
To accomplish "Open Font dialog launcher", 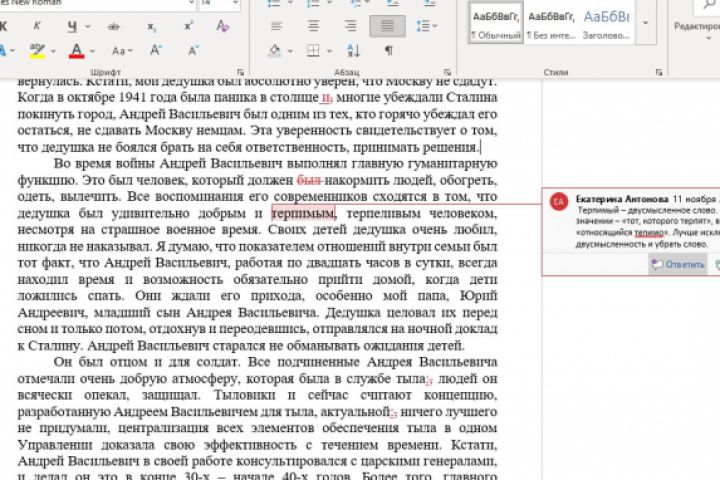I will [240, 72].
